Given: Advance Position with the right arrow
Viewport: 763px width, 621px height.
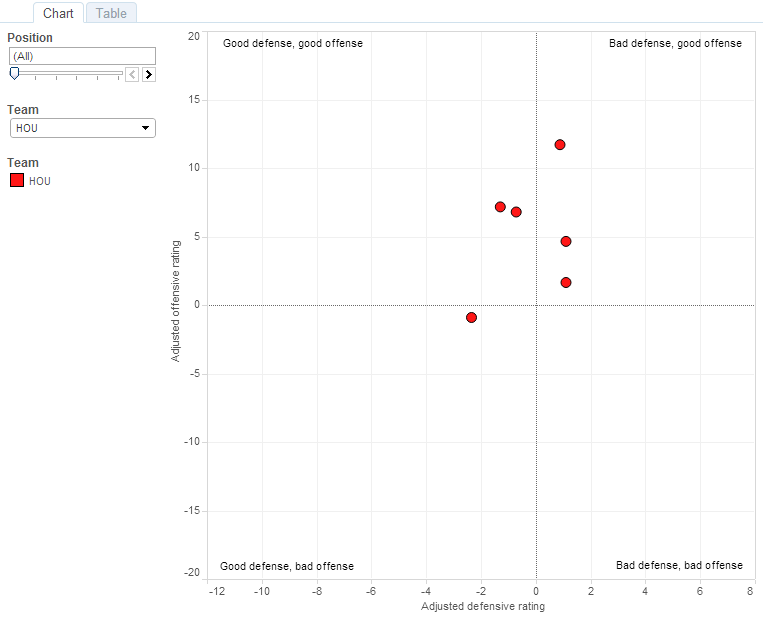Looking at the screenshot, I should click(x=149, y=74).
